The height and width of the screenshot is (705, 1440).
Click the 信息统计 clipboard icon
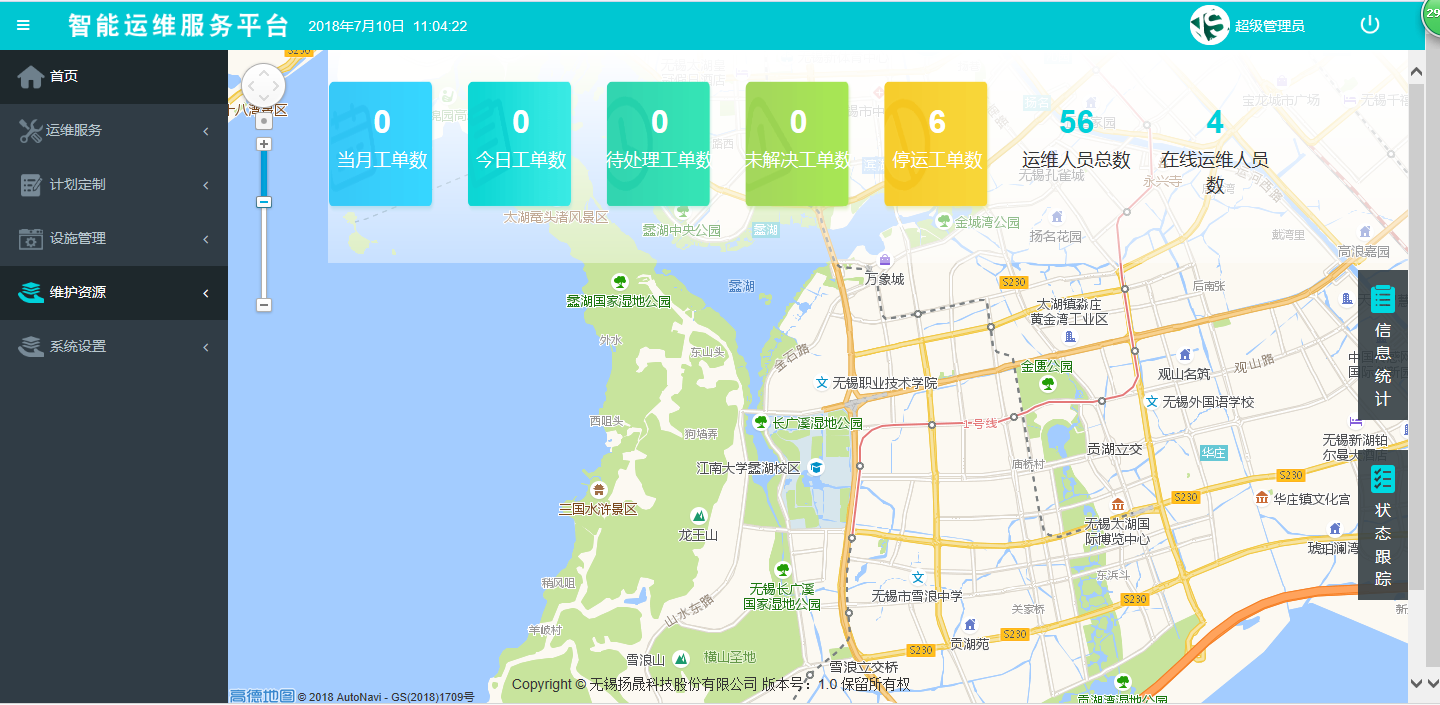point(1383,298)
